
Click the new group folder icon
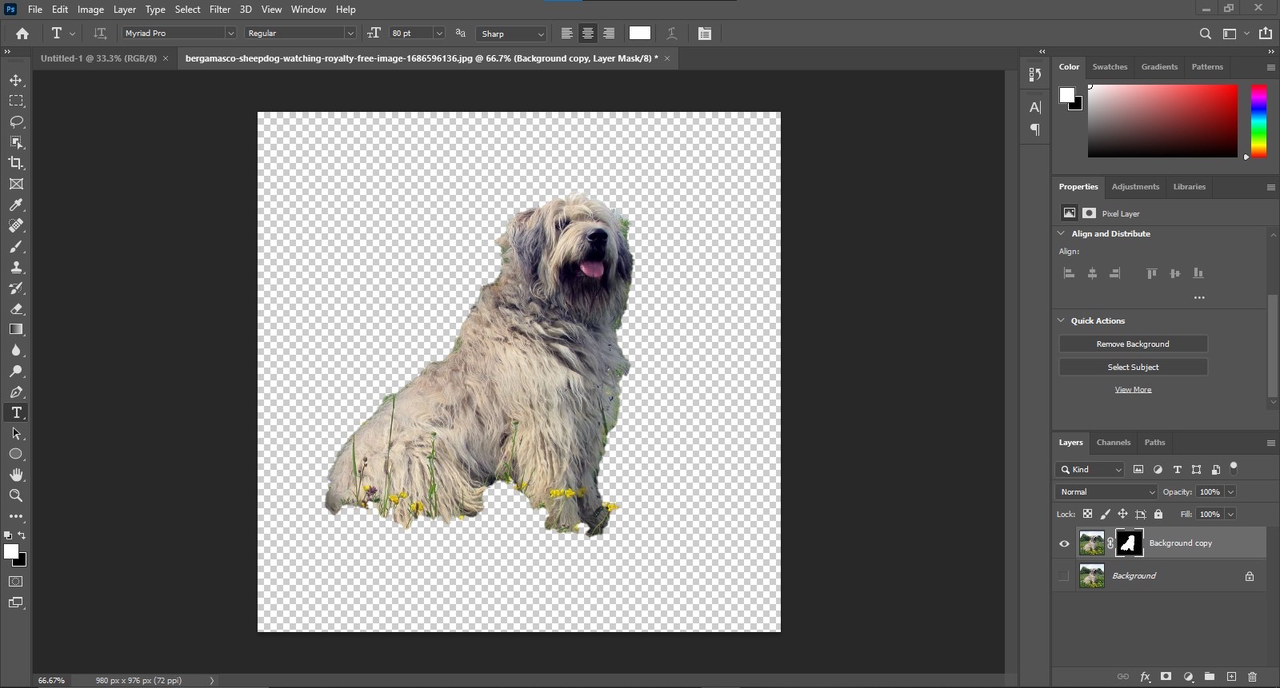pyautogui.click(x=1209, y=677)
